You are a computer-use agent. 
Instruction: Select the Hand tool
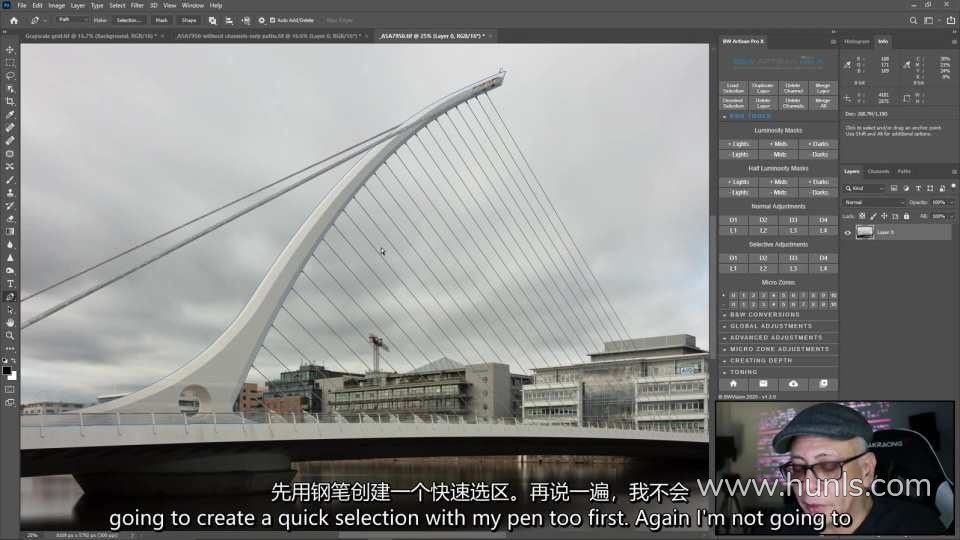(x=10, y=323)
